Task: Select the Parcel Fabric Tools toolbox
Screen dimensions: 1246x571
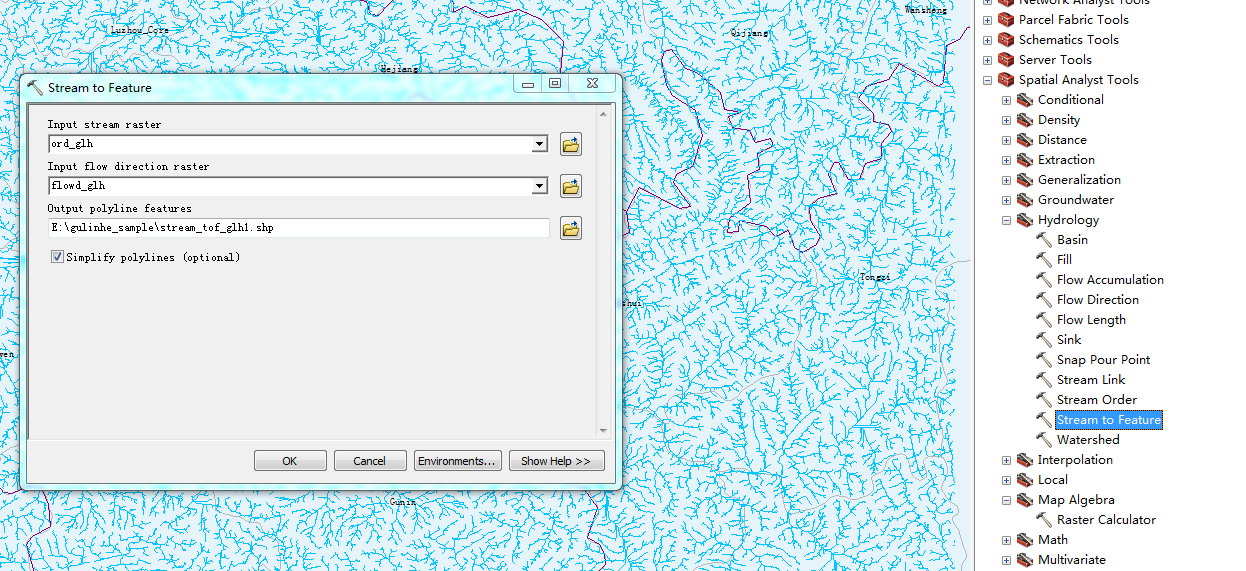Action: 1073,20
